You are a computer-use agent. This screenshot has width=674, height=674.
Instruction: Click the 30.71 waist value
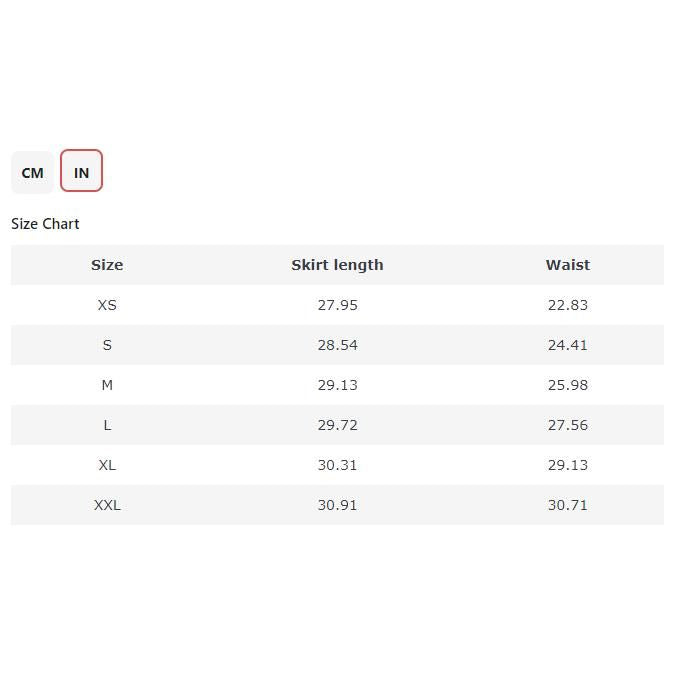click(567, 505)
